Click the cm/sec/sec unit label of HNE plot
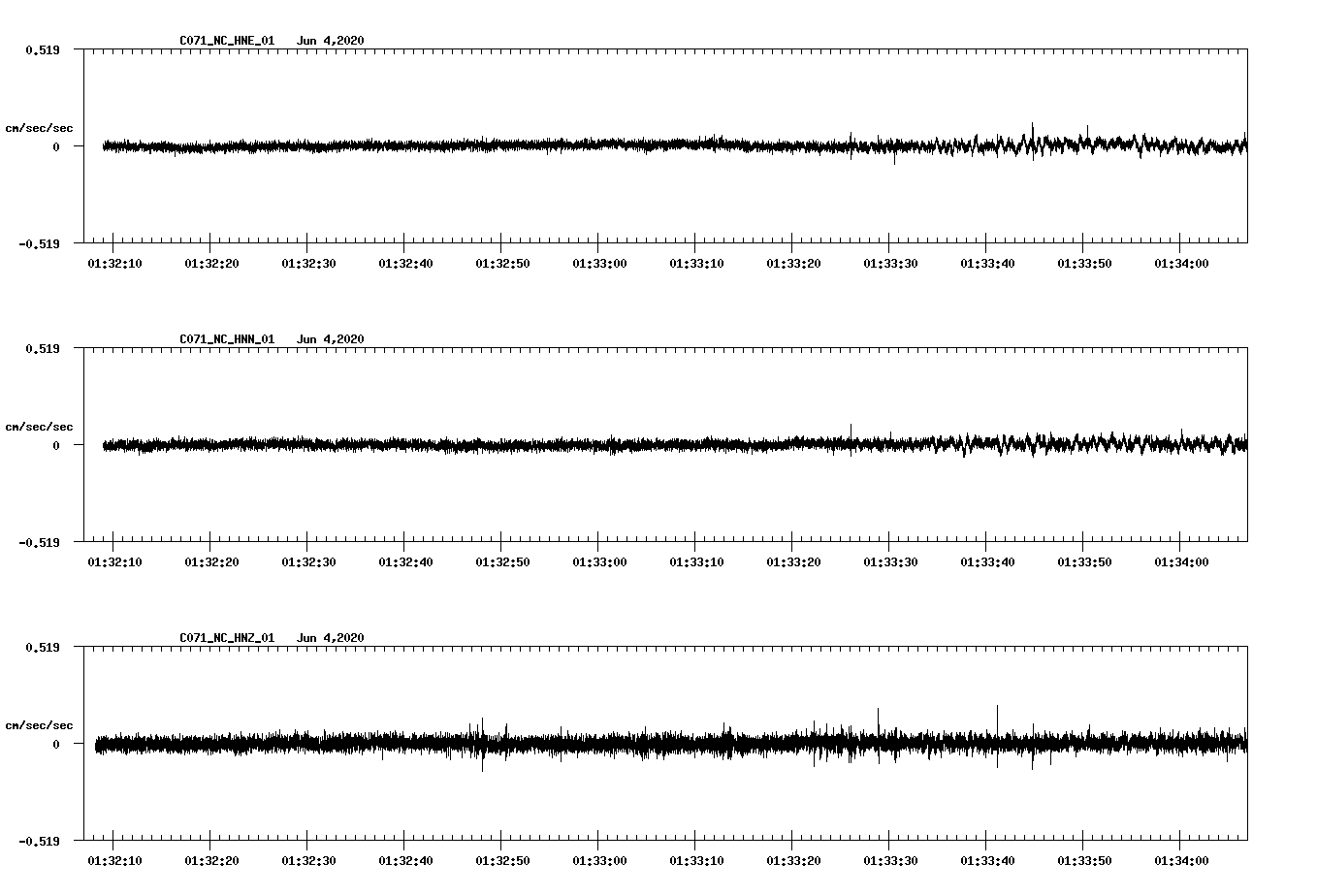The height and width of the screenshot is (896, 1317). (39, 128)
